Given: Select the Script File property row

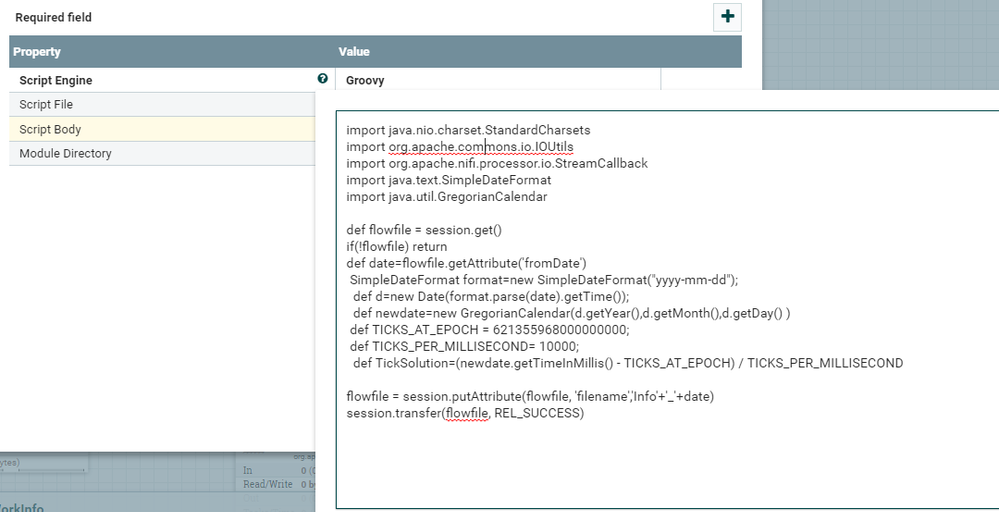Looking at the screenshot, I should coord(46,104).
